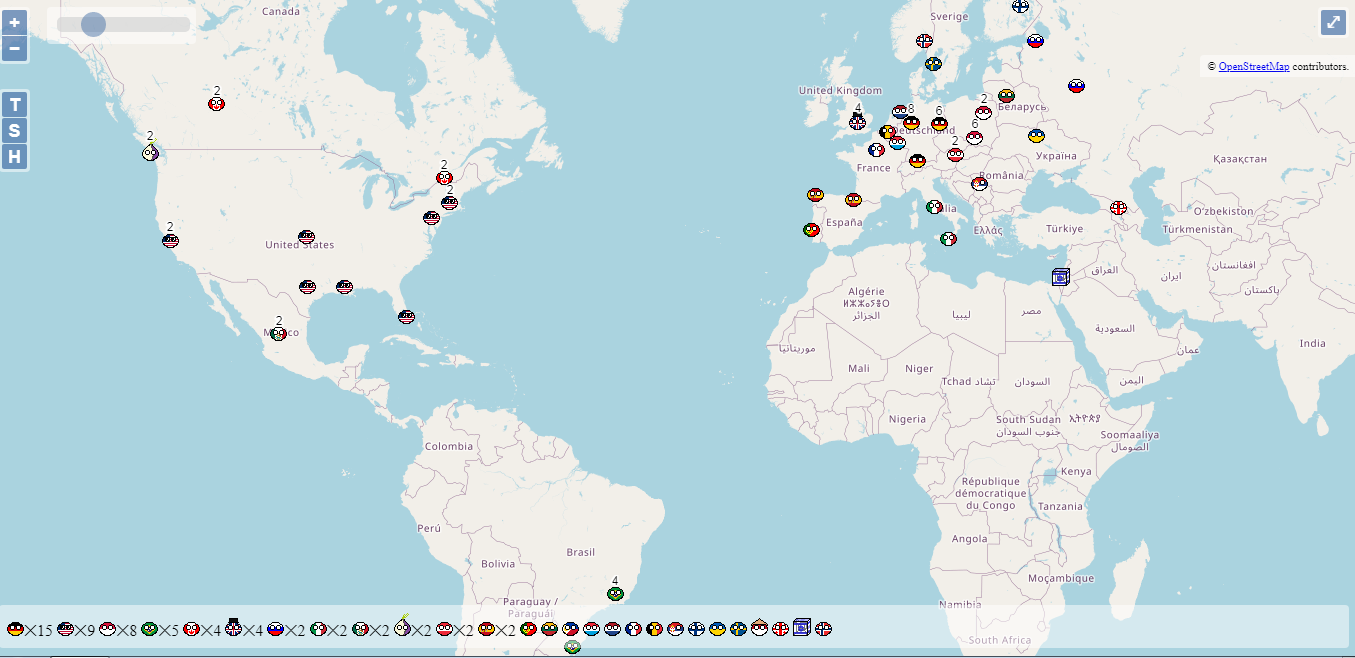
Task: Click USA ×9 ball in the legend
Action: click(66, 629)
